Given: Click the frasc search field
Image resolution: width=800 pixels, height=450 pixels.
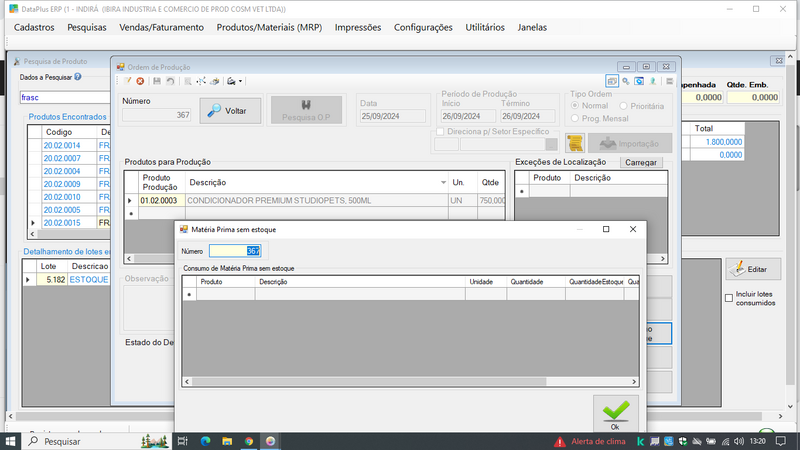Looking at the screenshot, I should [x=65, y=97].
